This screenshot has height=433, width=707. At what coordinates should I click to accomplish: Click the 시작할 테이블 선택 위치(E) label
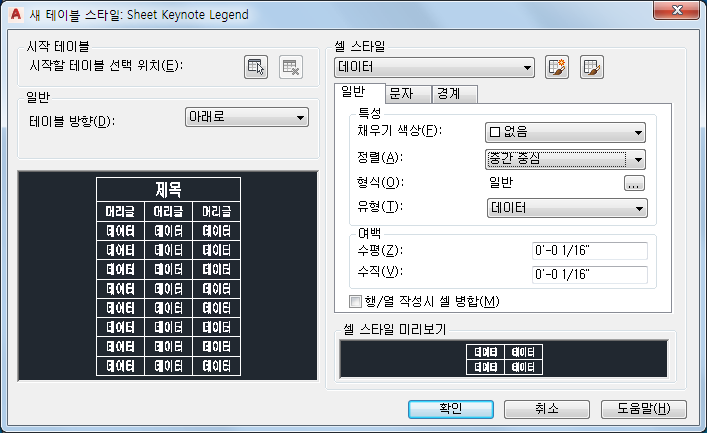106,66
